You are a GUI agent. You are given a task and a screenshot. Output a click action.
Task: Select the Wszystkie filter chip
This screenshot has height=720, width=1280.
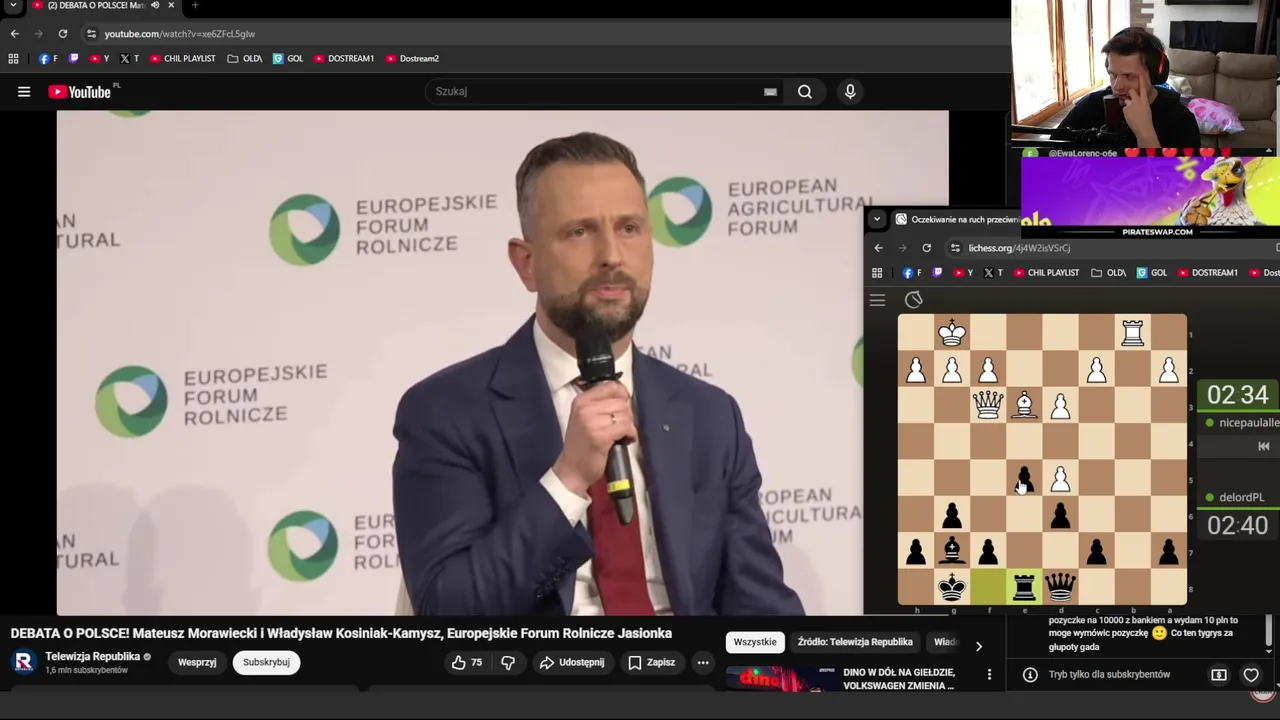755,642
